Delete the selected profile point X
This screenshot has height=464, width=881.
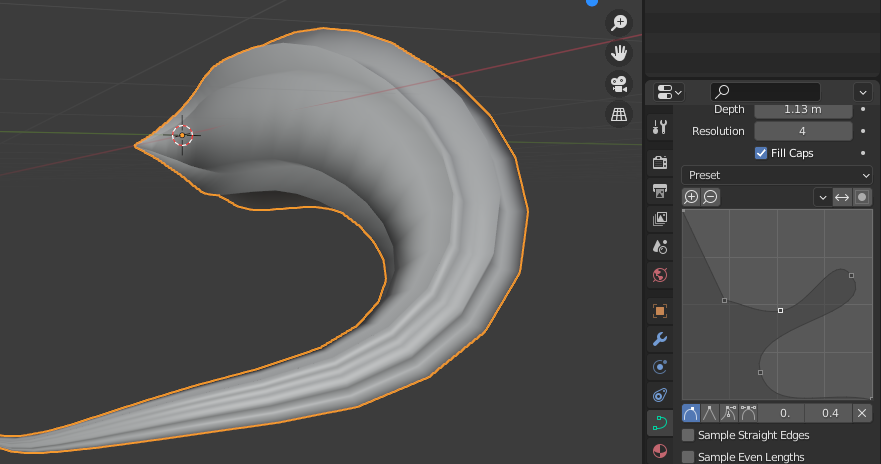(x=862, y=413)
